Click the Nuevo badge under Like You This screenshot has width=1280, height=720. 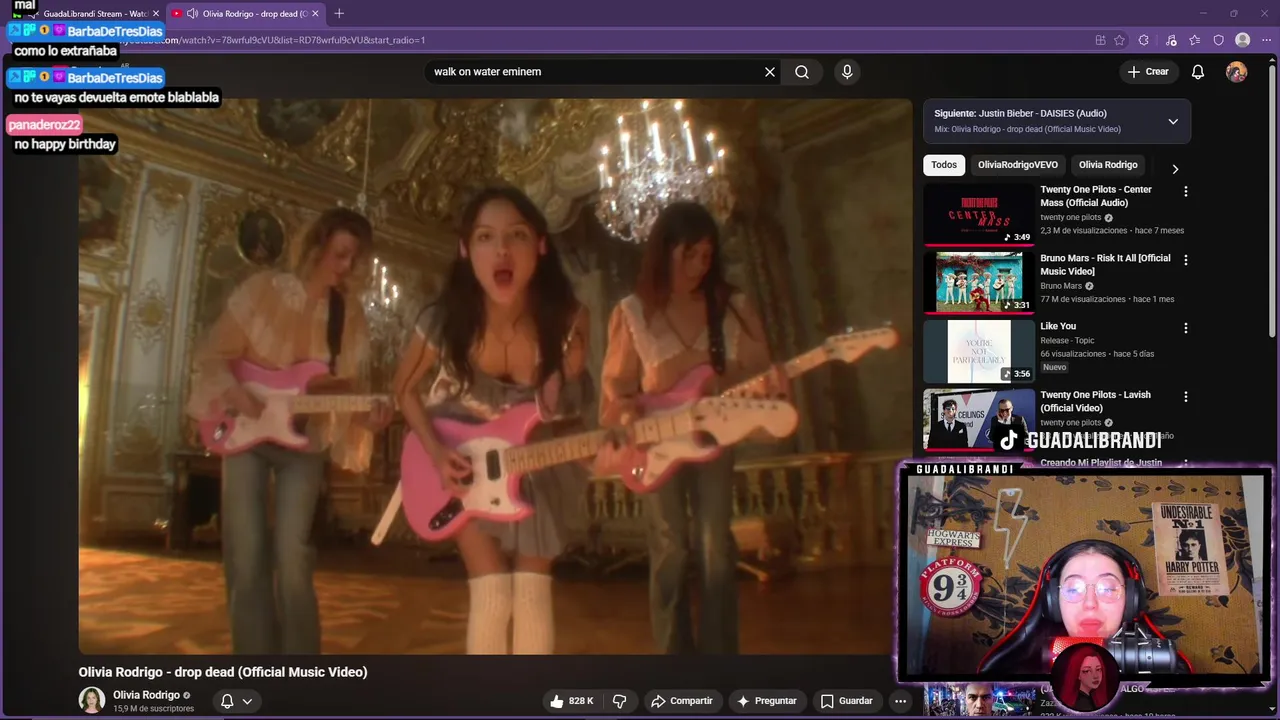(x=1055, y=367)
